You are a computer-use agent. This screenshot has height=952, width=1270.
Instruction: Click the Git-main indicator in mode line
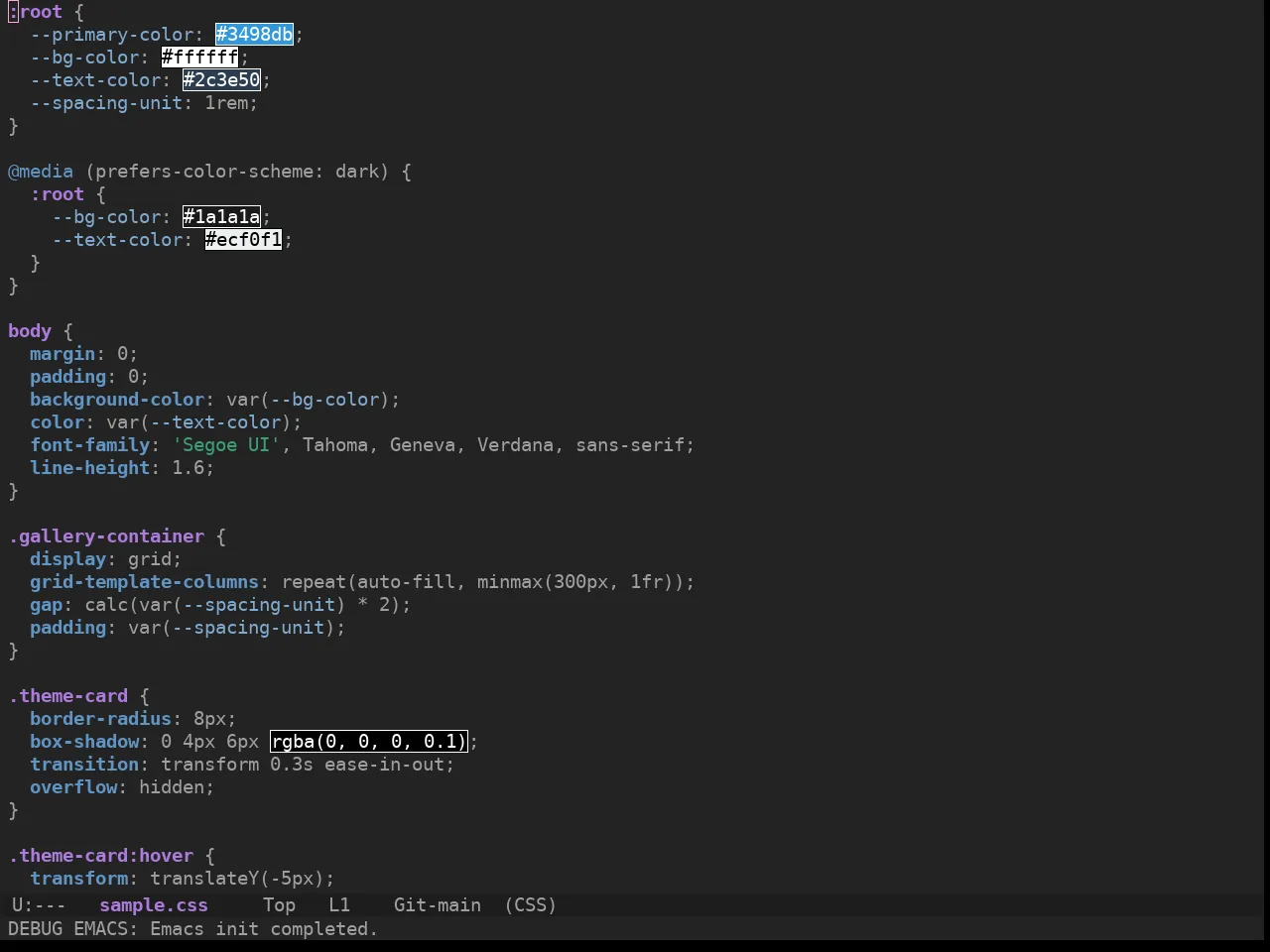tap(438, 905)
